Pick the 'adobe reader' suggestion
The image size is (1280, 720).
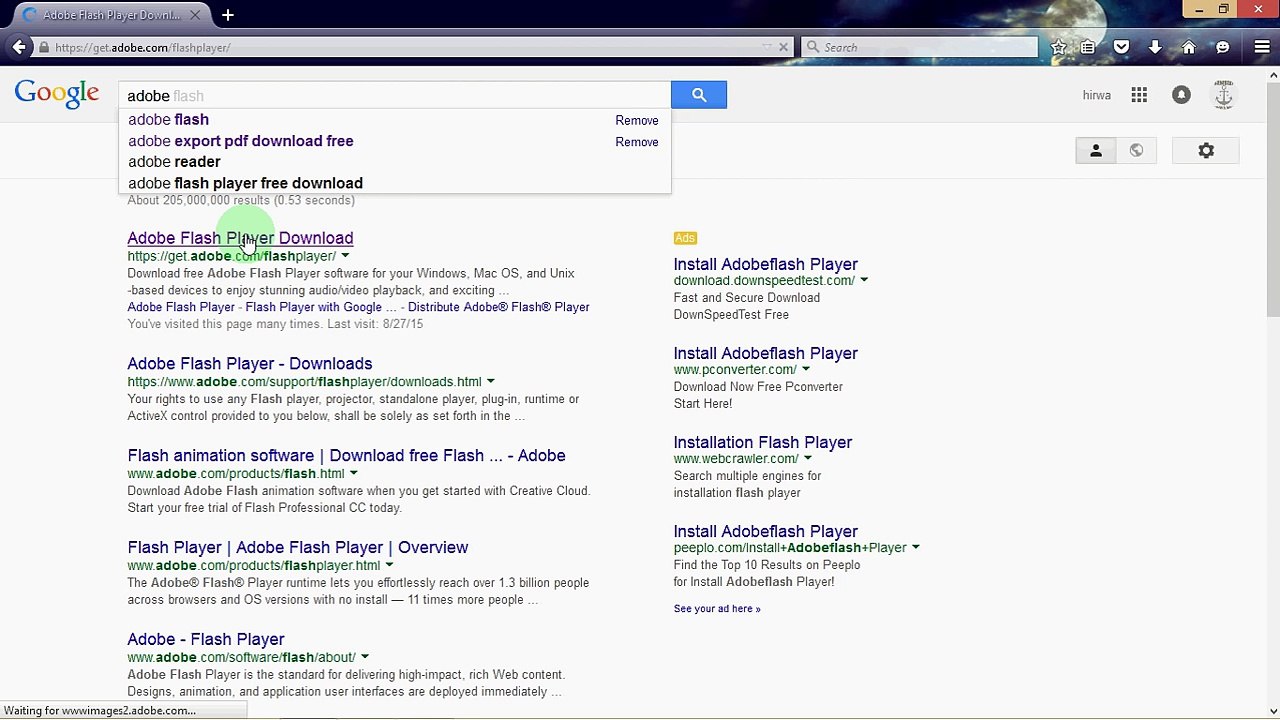174,162
